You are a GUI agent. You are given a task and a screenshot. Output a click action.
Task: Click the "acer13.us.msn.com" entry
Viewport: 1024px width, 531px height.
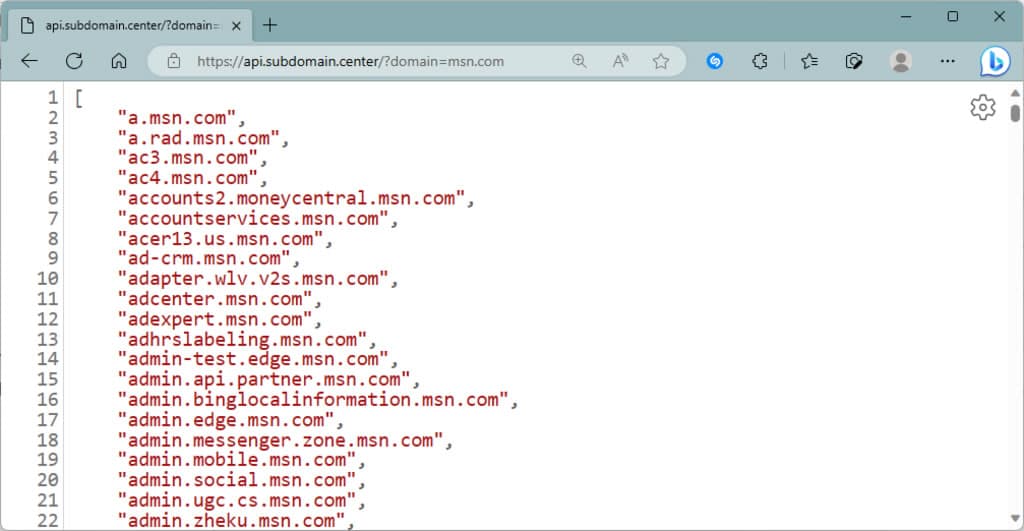point(220,239)
